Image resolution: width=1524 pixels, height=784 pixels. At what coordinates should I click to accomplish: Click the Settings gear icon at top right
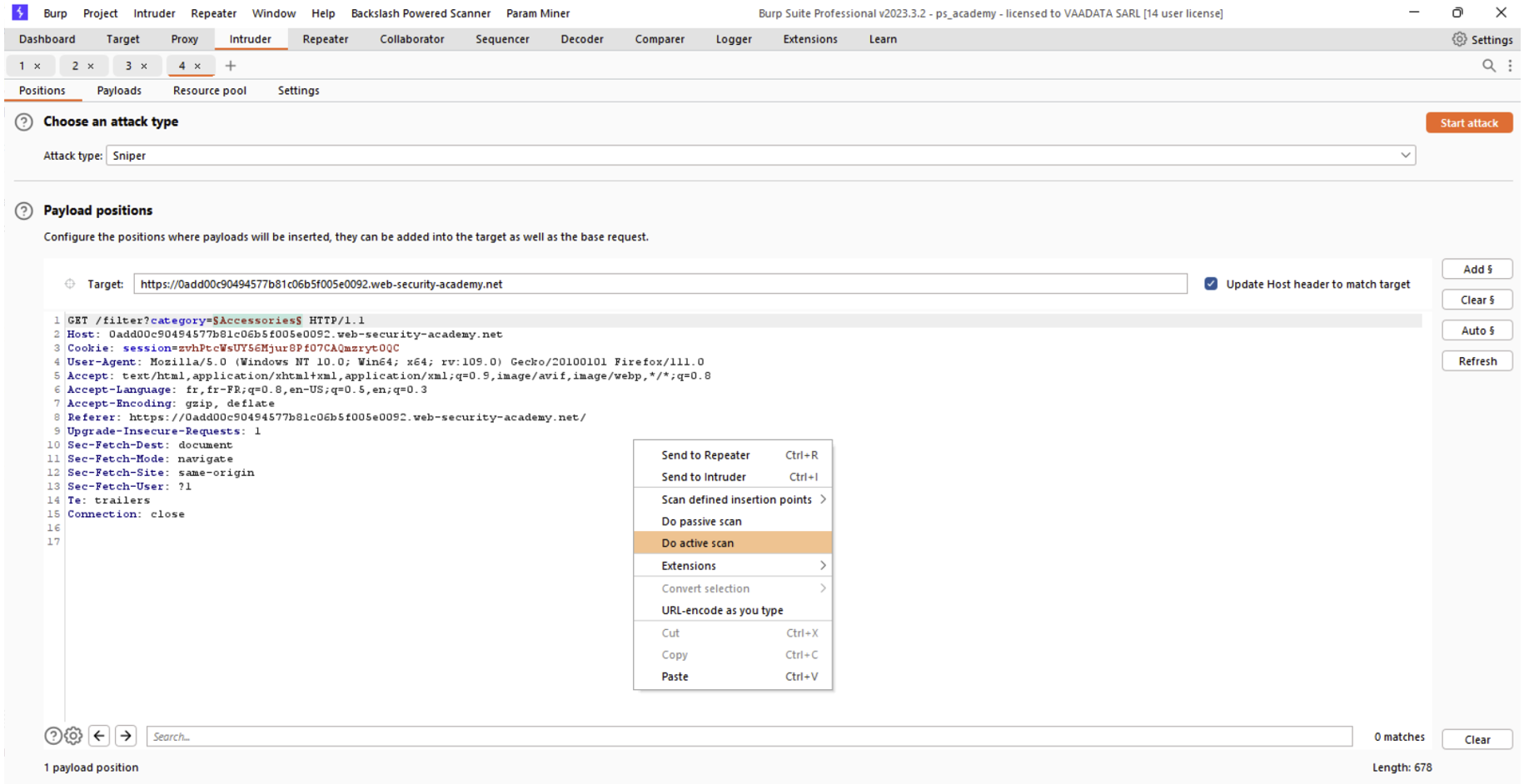click(1459, 39)
